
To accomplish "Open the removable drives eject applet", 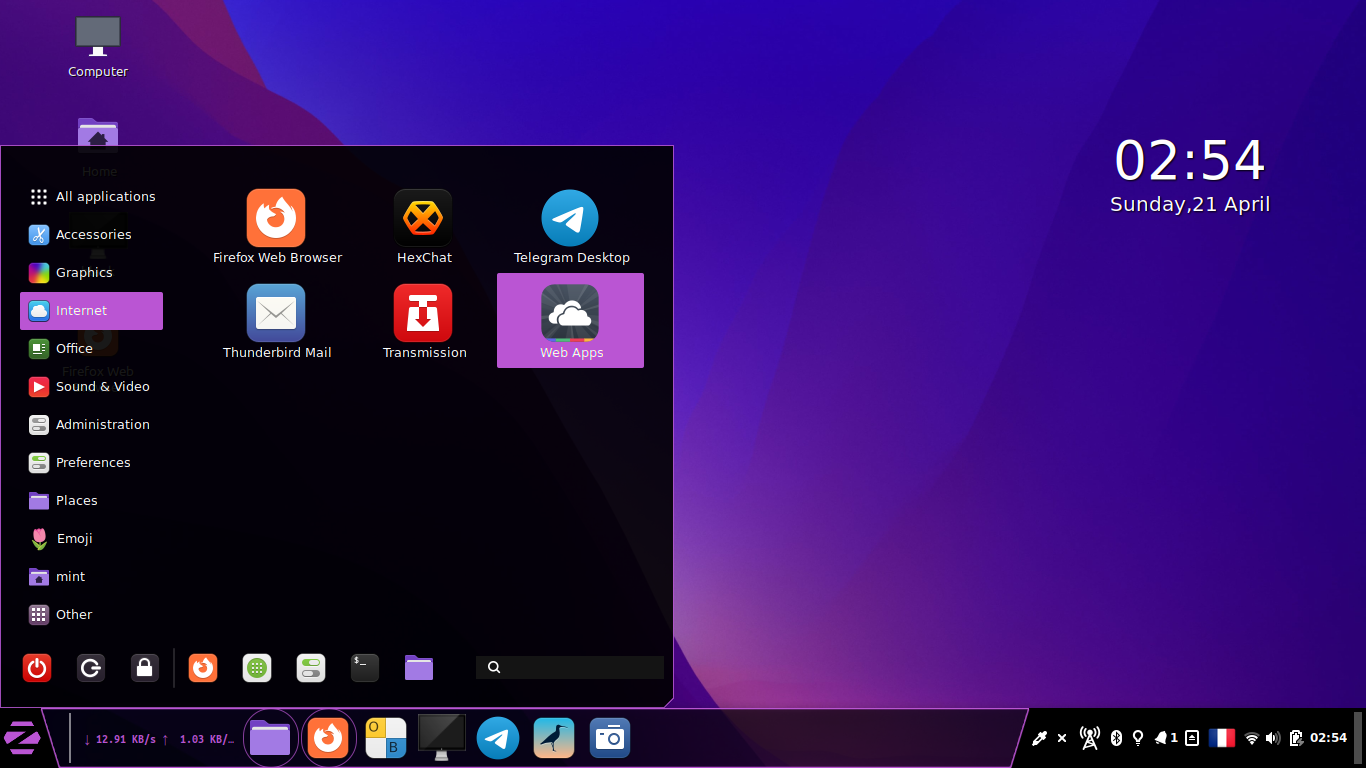I will (x=1192, y=738).
